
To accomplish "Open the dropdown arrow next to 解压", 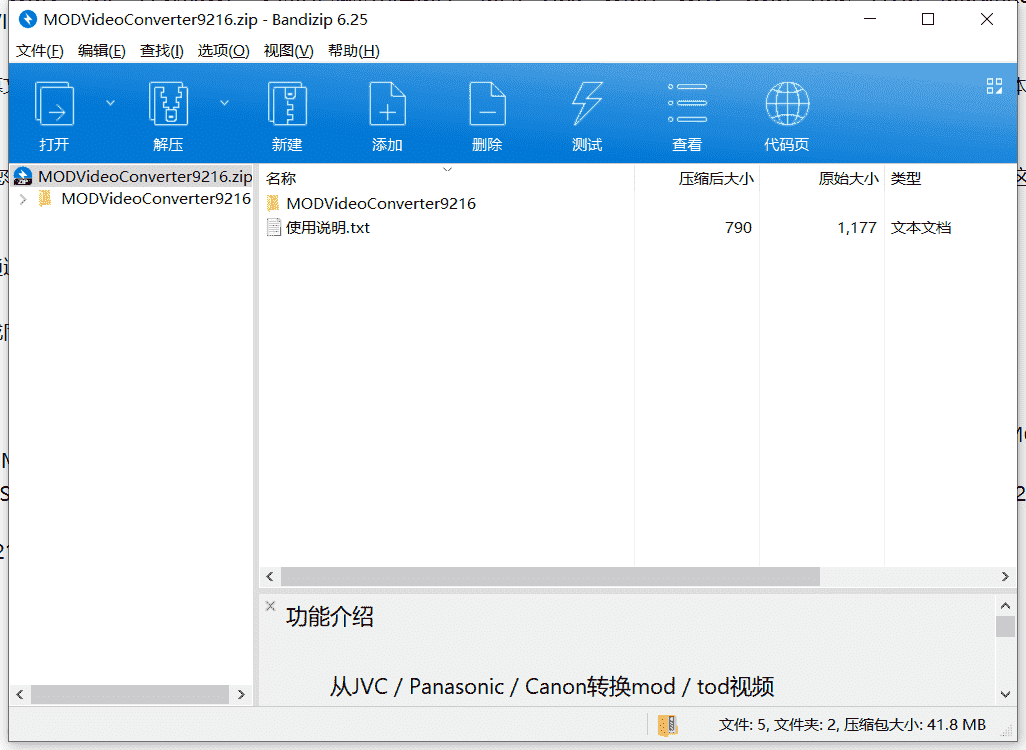I will click(x=224, y=103).
